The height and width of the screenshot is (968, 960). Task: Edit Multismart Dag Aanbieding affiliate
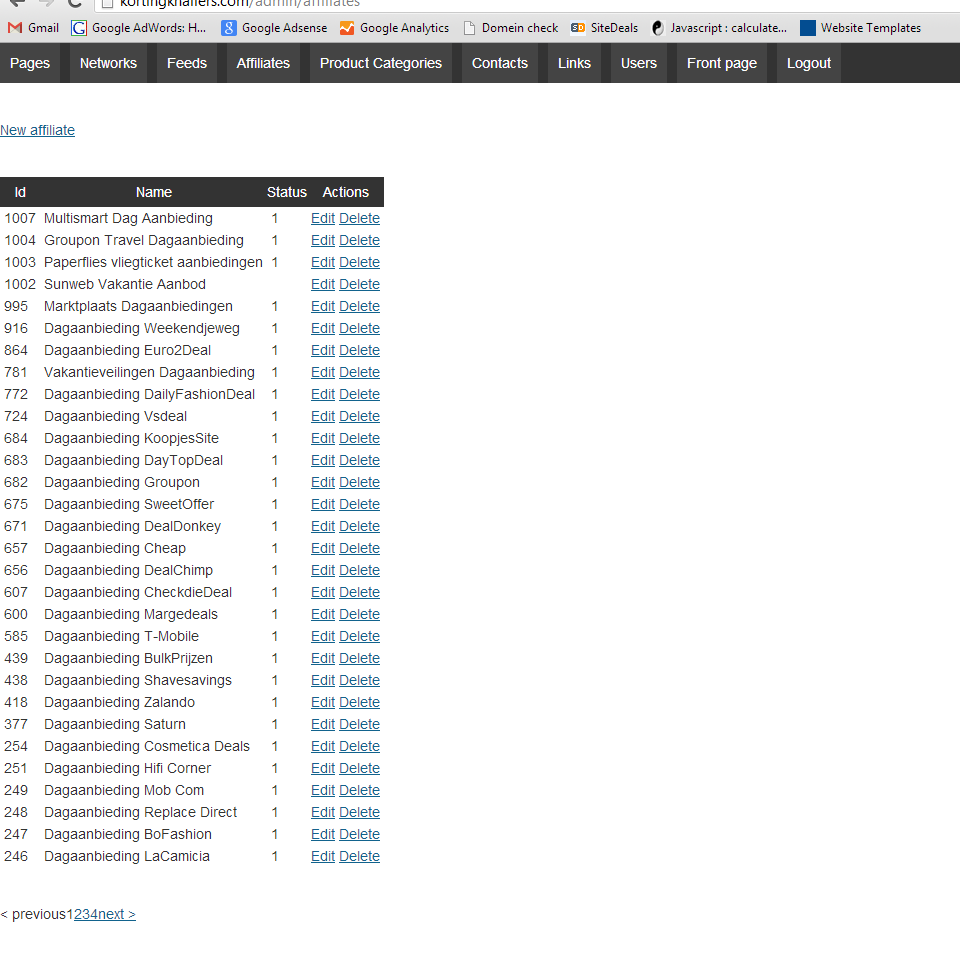point(322,219)
